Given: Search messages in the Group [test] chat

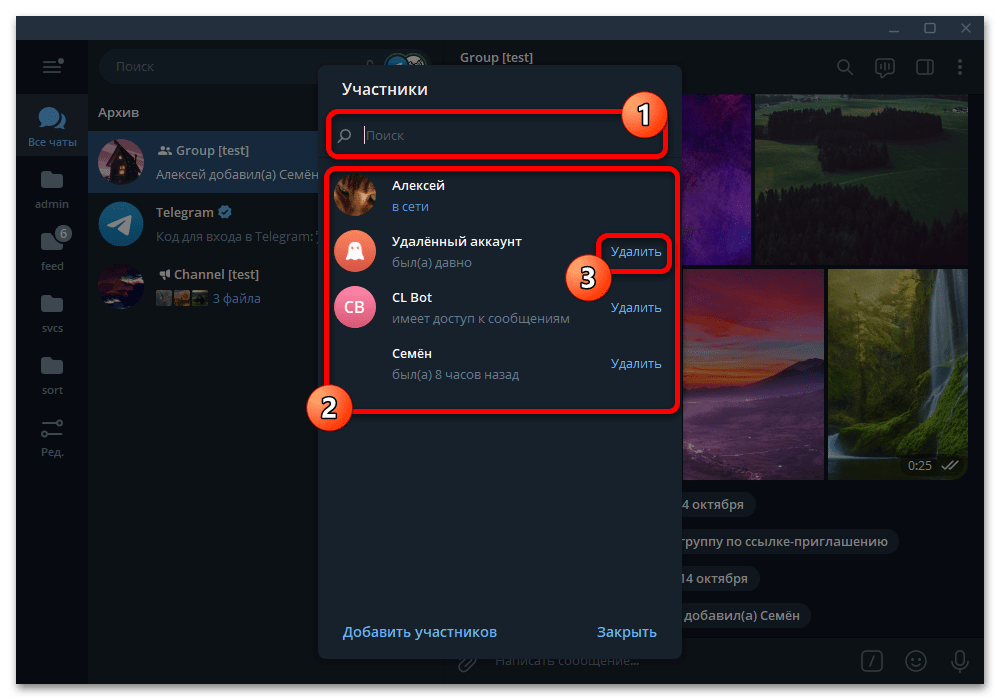Looking at the screenshot, I should (844, 67).
